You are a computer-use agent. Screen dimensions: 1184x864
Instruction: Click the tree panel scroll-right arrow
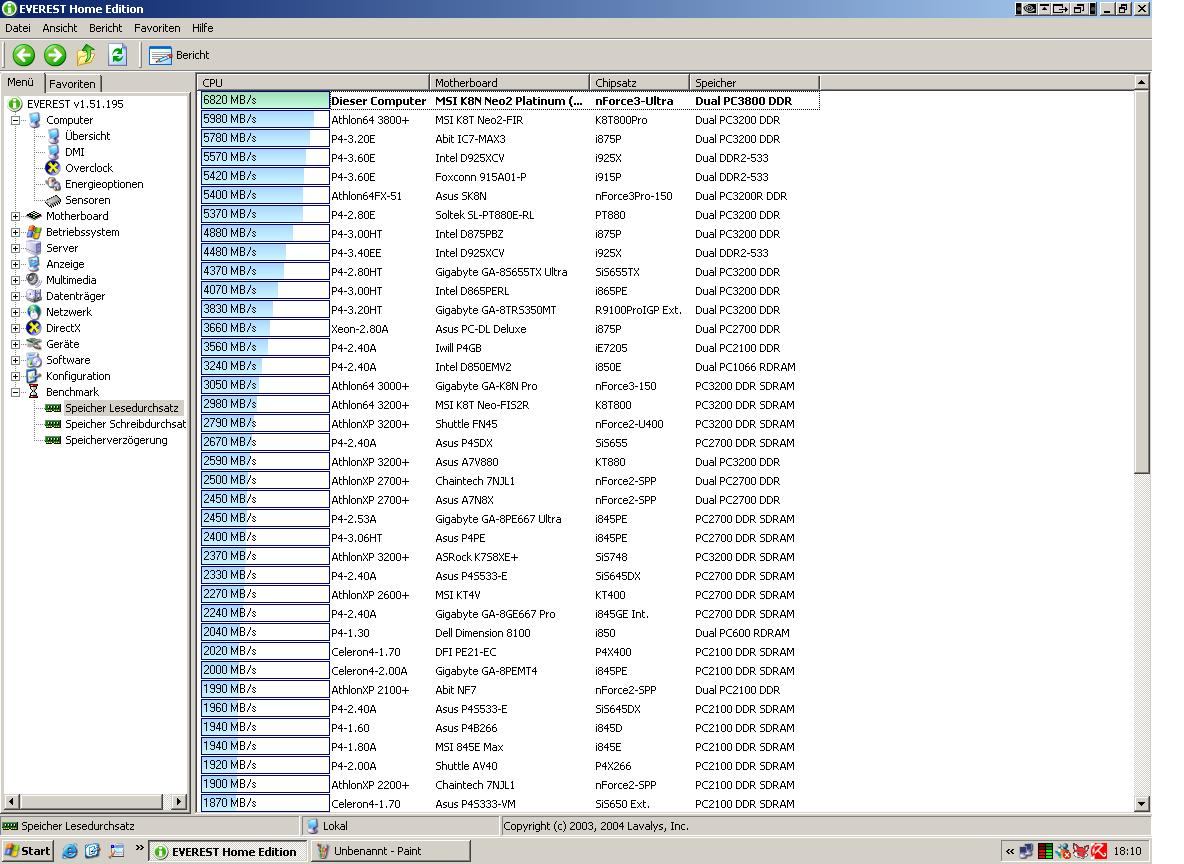point(179,801)
